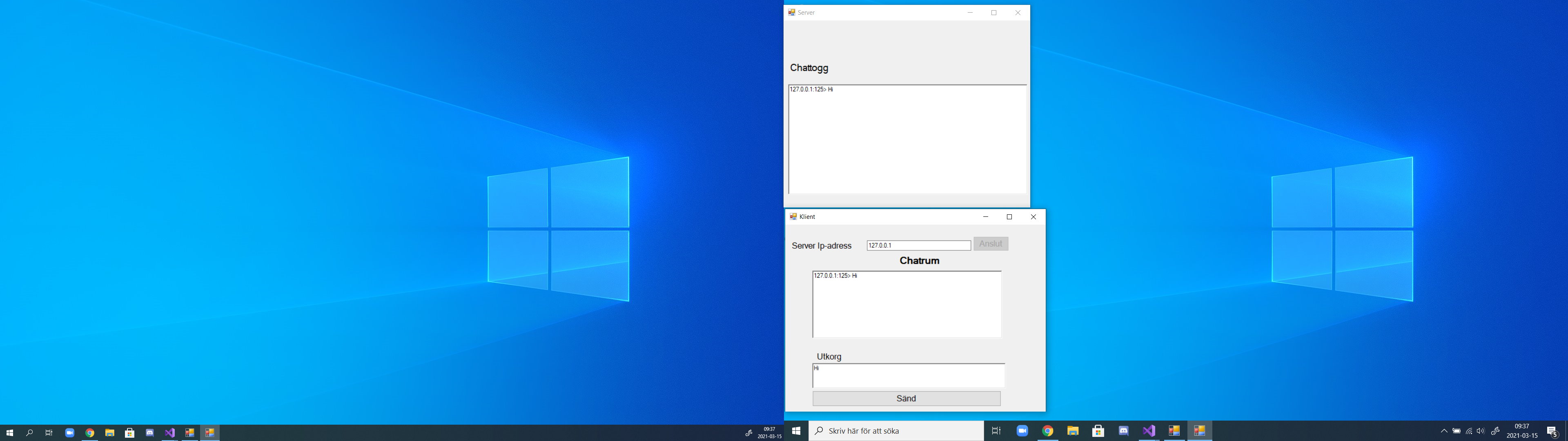Close the Klient window
This screenshot has width=1568, height=441.
1033,217
